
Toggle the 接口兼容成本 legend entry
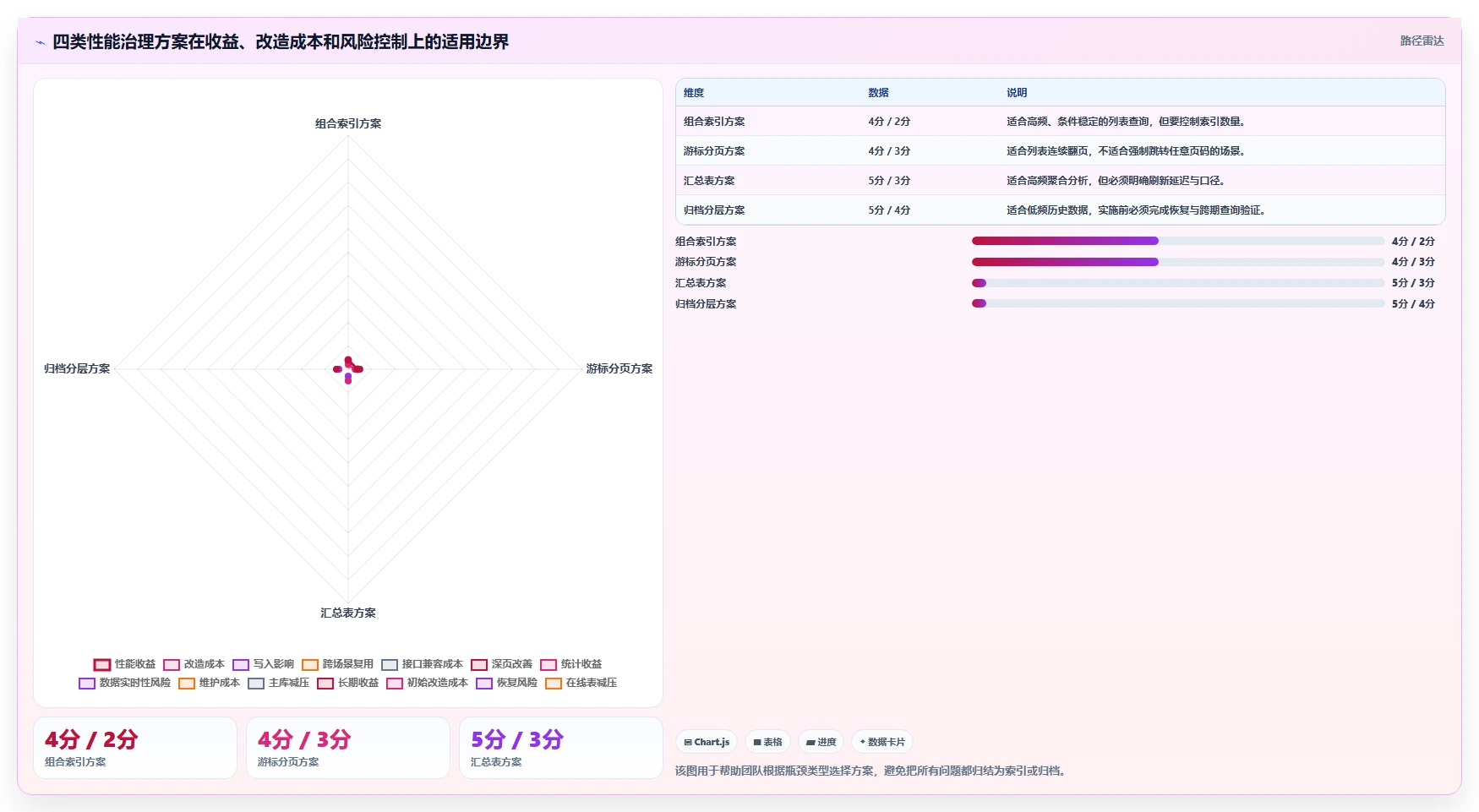(x=423, y=664)
